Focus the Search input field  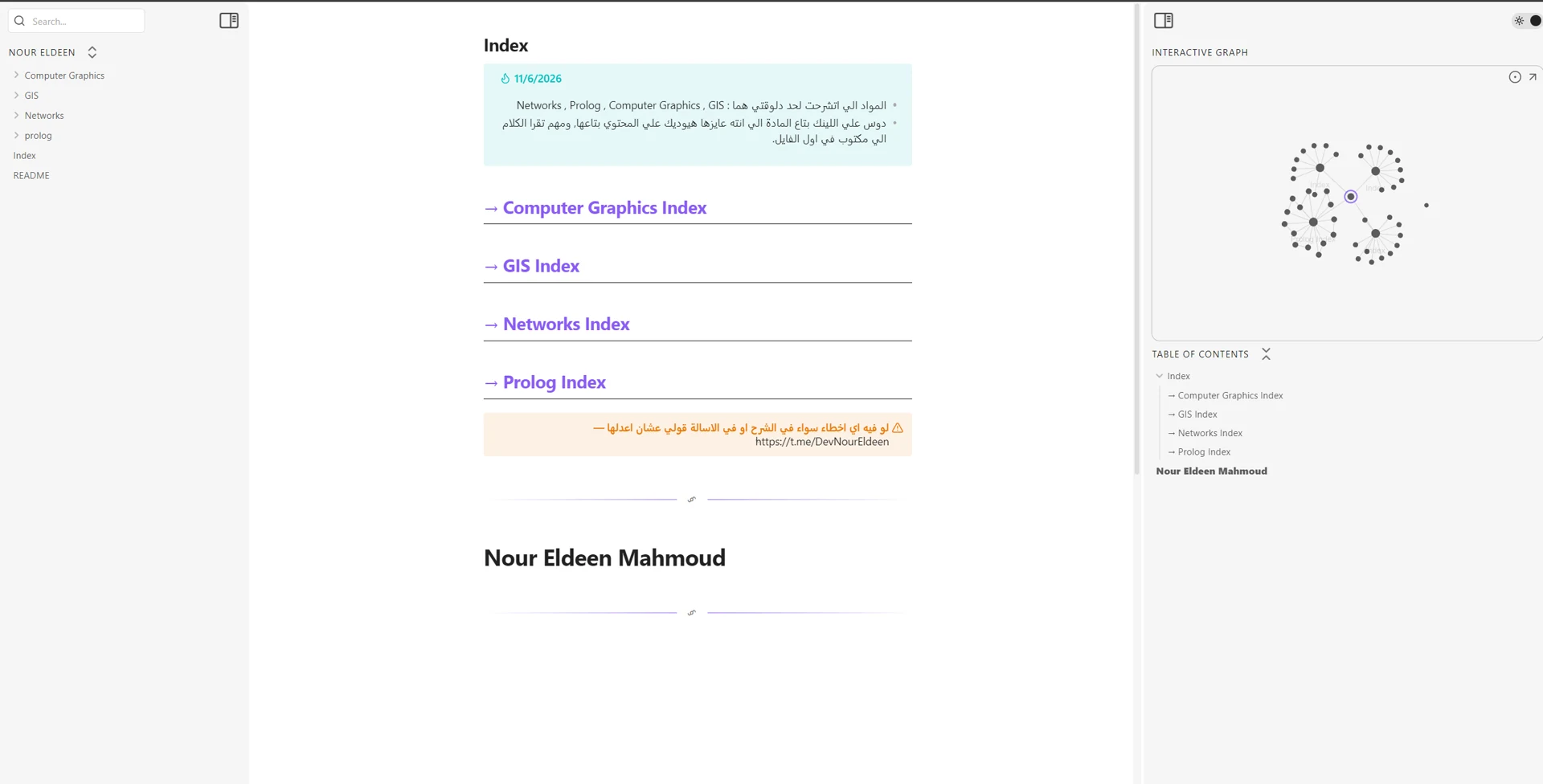[76, 21]
